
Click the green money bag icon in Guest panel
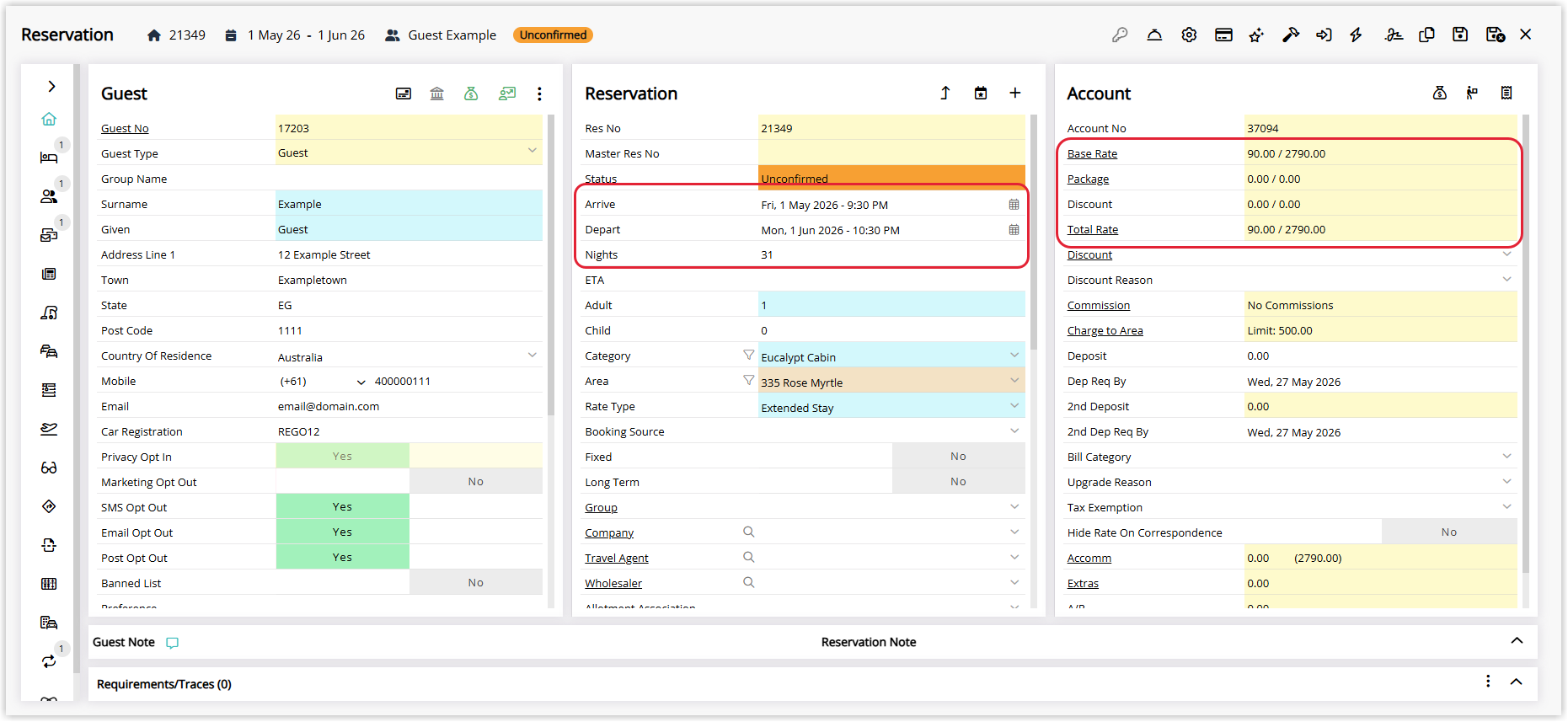pos(471,94)
